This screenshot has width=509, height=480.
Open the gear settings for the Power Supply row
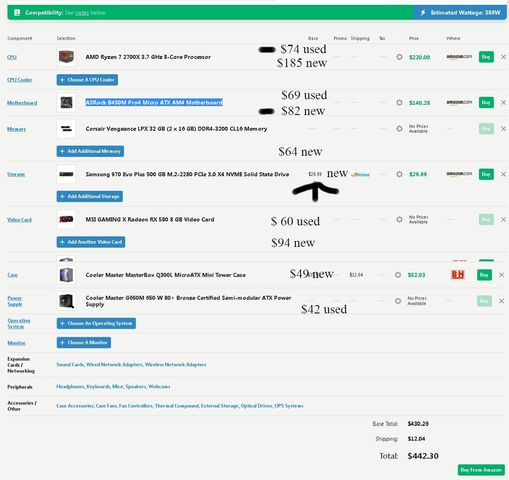coord(398,301)
